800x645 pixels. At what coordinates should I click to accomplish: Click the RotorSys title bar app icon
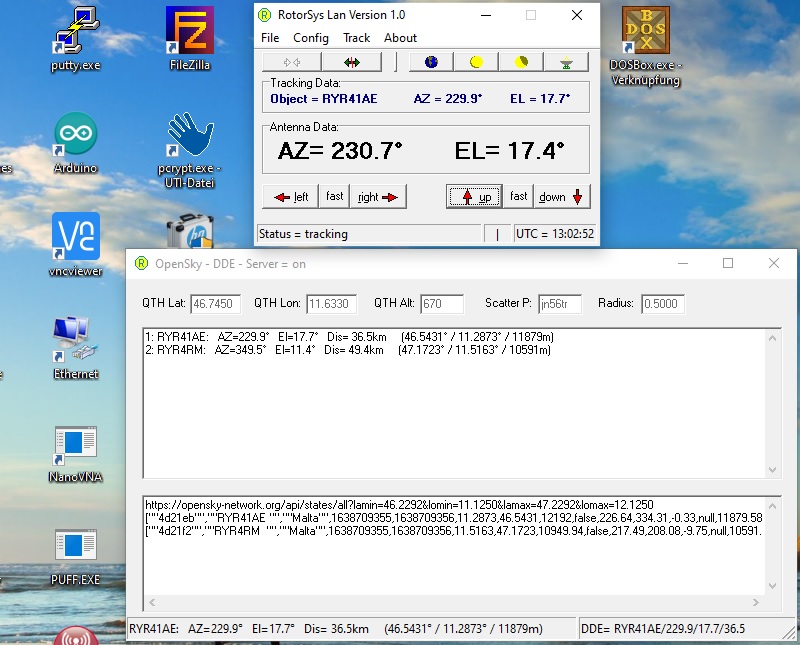click(x=264, y=15)
